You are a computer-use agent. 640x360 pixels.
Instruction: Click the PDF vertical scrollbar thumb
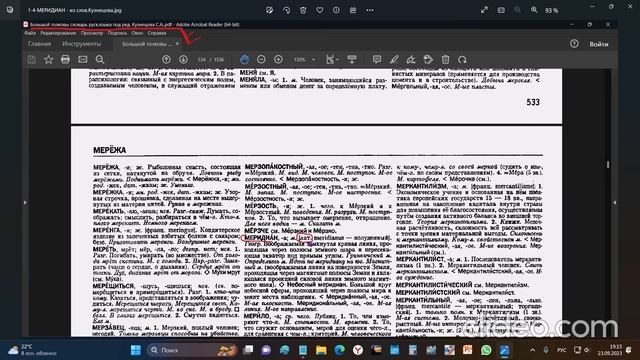608,164
